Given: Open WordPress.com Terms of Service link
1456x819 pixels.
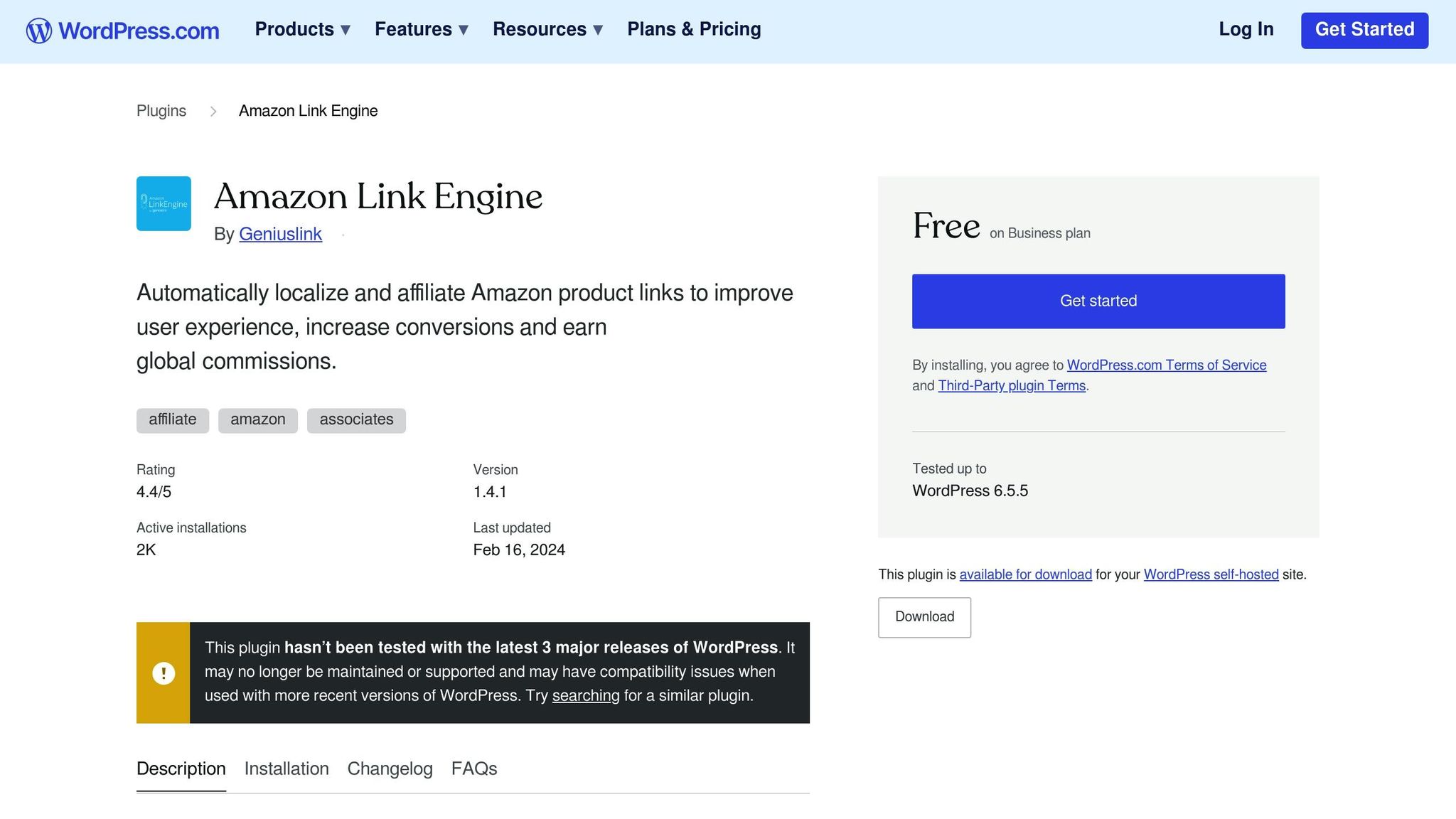Looking at the screenshot, I should 1167,365.
